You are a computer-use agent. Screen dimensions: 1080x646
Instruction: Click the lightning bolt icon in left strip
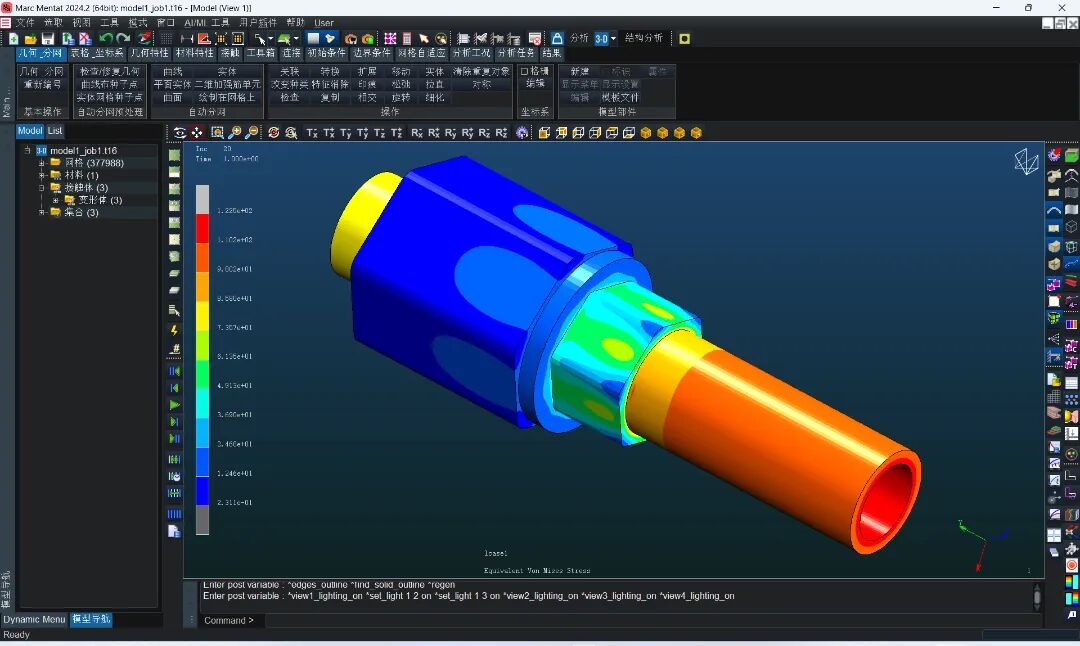pos(174,331)
